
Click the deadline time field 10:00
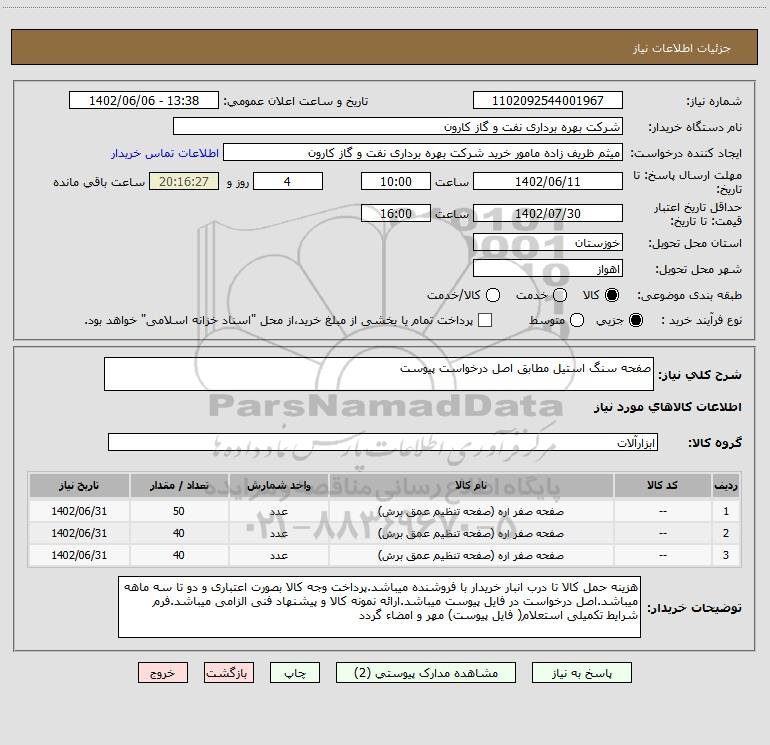click(x=396, y=181)
